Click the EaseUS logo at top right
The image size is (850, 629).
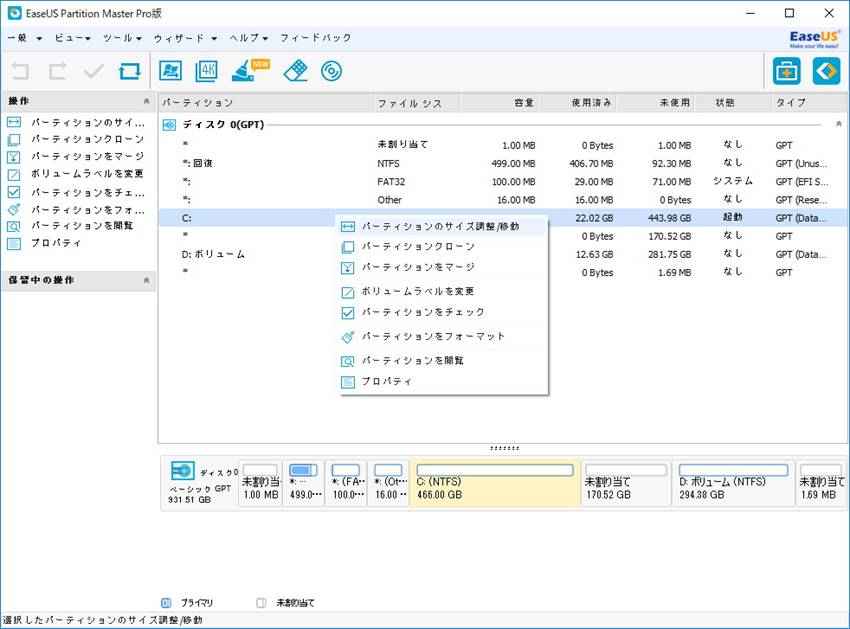814,38
